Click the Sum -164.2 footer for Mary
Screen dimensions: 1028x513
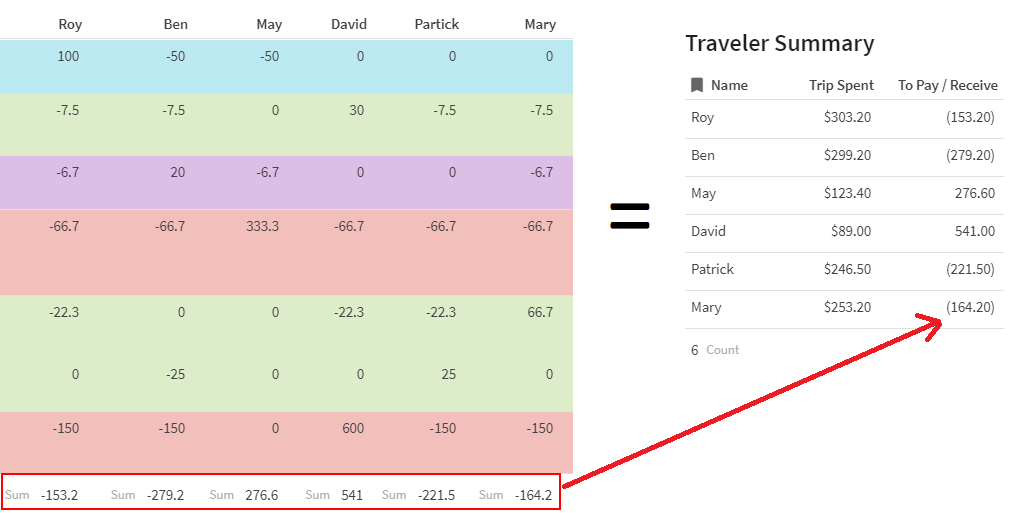(x=515, y=495)
